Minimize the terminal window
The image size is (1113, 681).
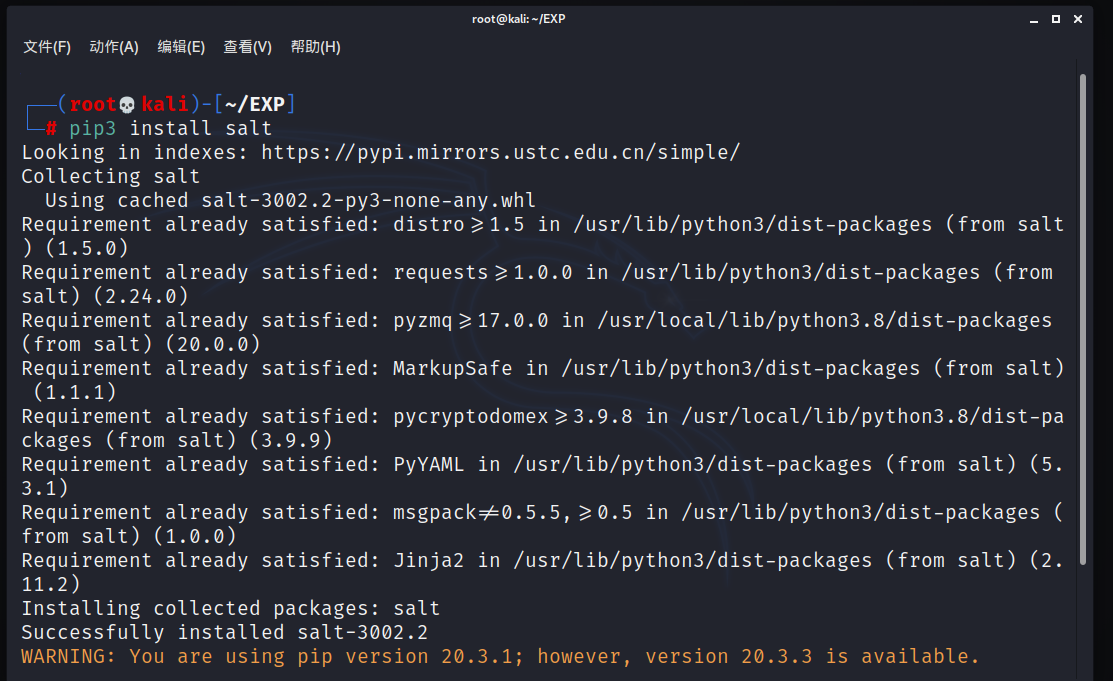pos(1032,19)
